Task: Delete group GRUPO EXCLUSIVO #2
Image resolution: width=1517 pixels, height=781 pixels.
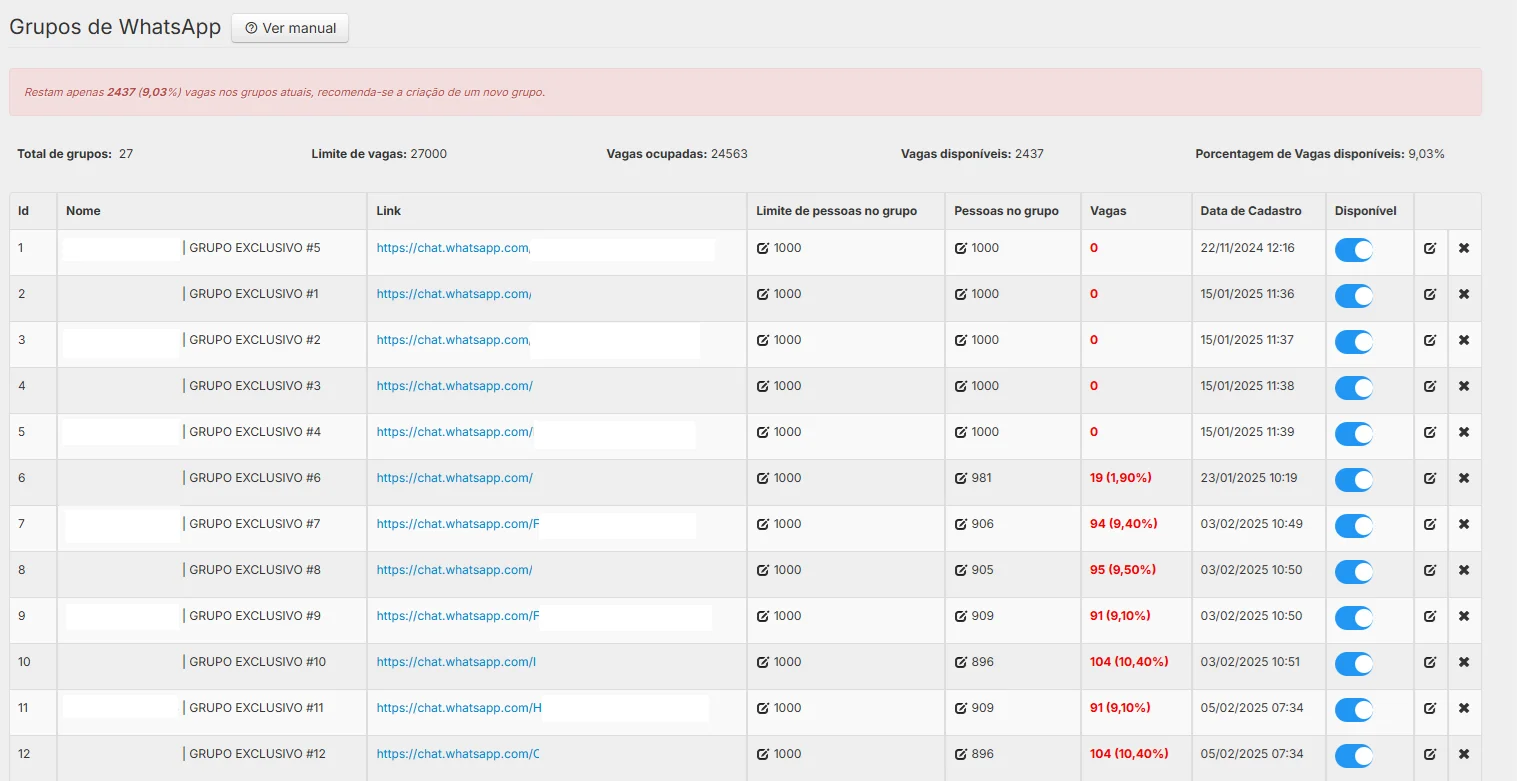Action: point(1464,340)
